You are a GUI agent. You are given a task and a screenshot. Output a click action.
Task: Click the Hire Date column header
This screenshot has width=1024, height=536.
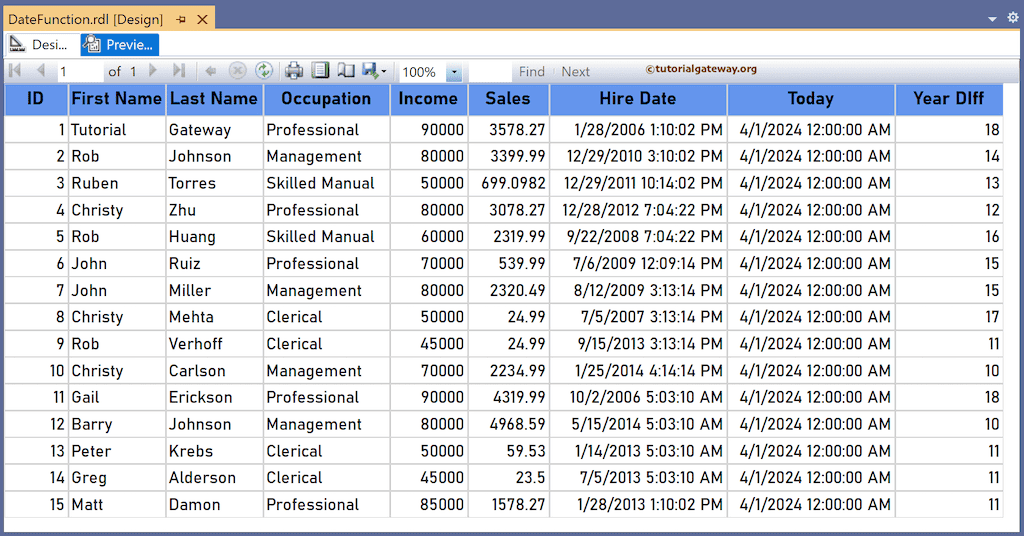click(638, 99)
